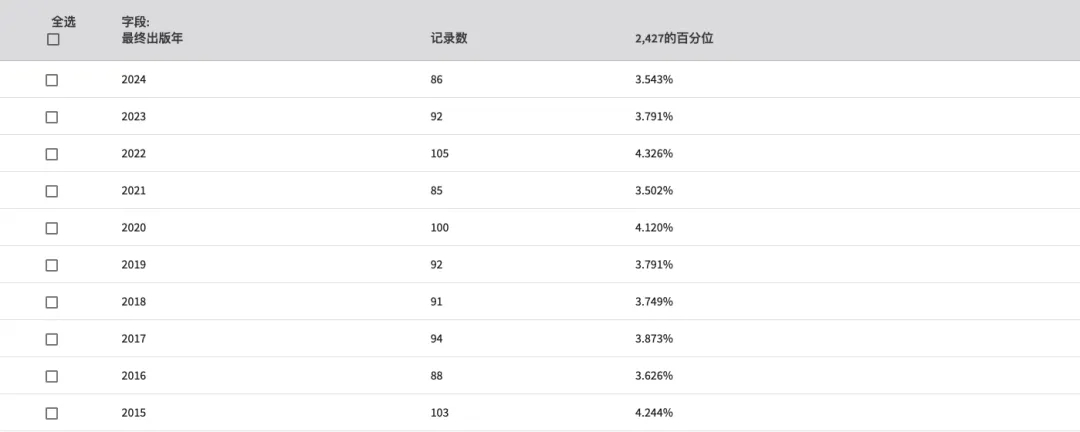Tick the 2017 row checkbox

click(52, 340)
